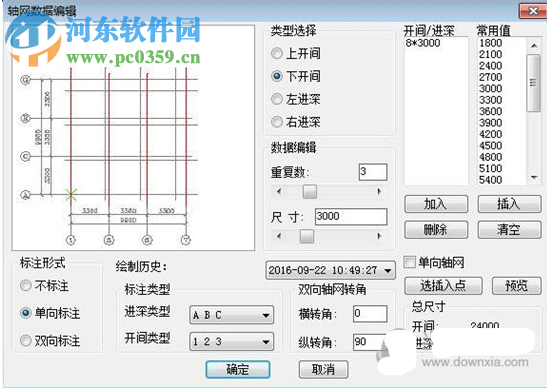Select 3000 in the 常用值 list

(490, 89)
